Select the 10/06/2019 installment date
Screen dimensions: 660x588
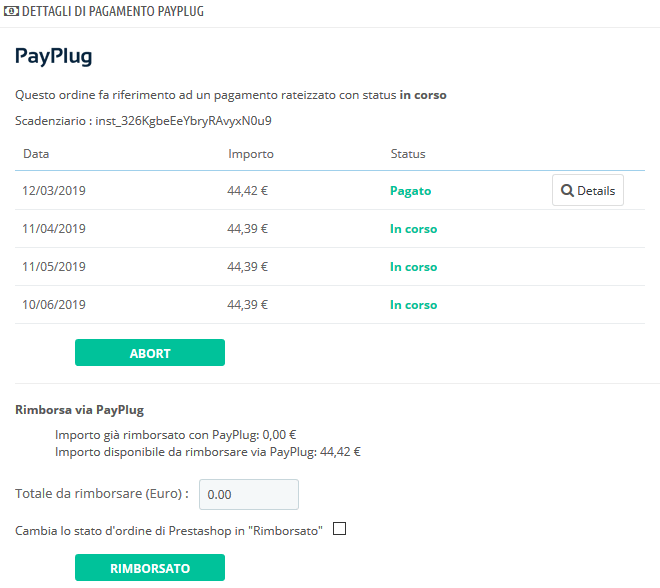54,305
